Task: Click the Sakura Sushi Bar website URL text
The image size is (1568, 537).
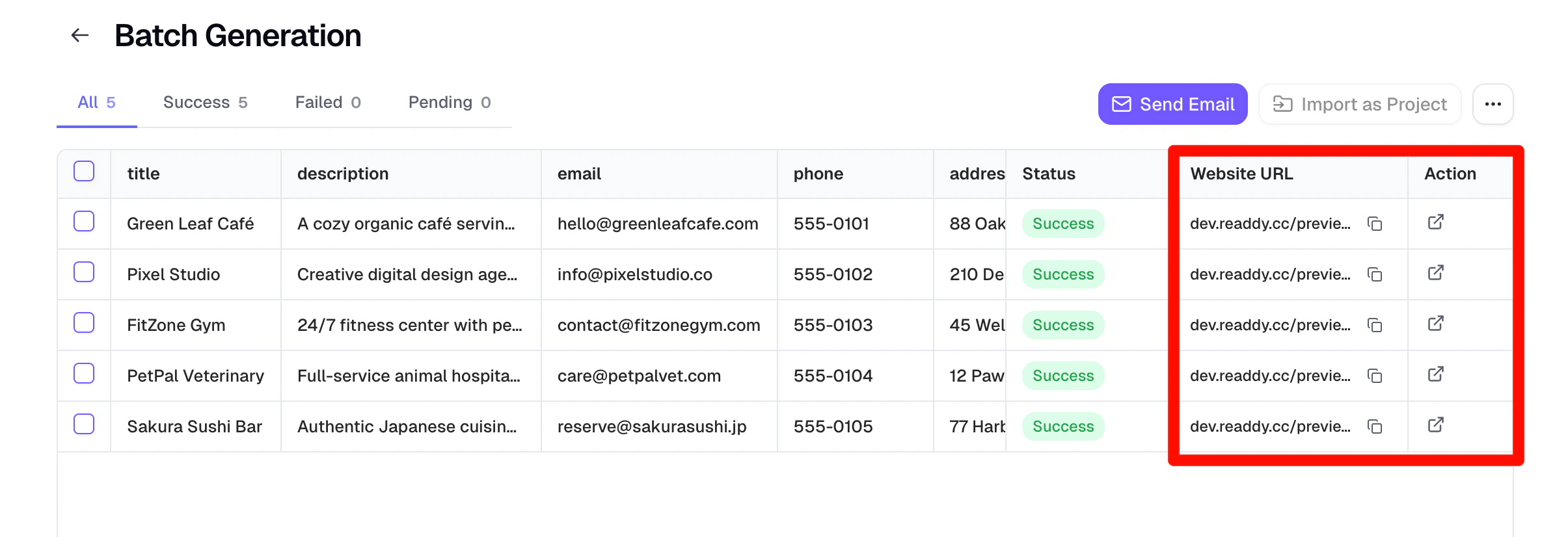Action: 1270,426
